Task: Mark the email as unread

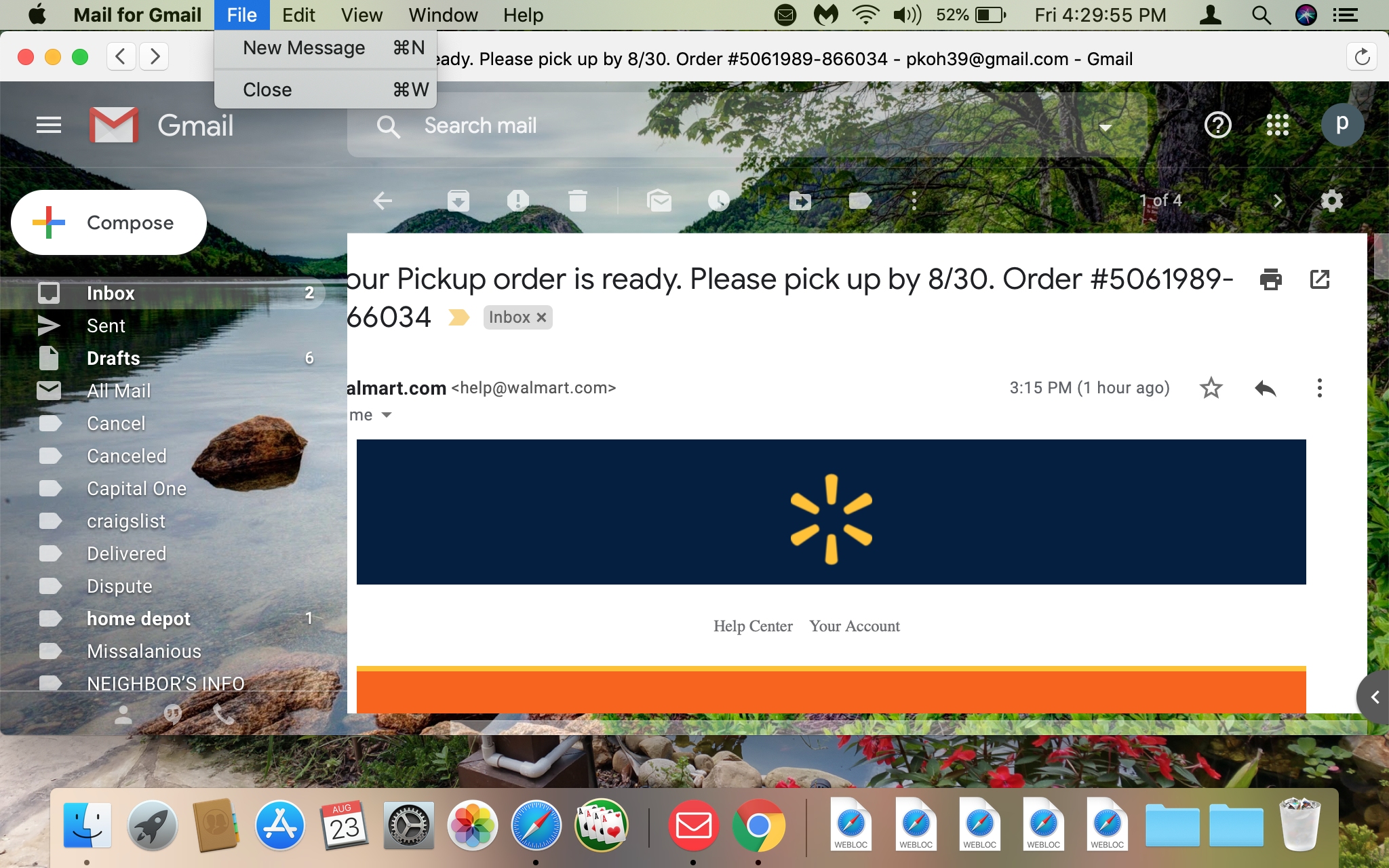Action: (x=659, y=201)
